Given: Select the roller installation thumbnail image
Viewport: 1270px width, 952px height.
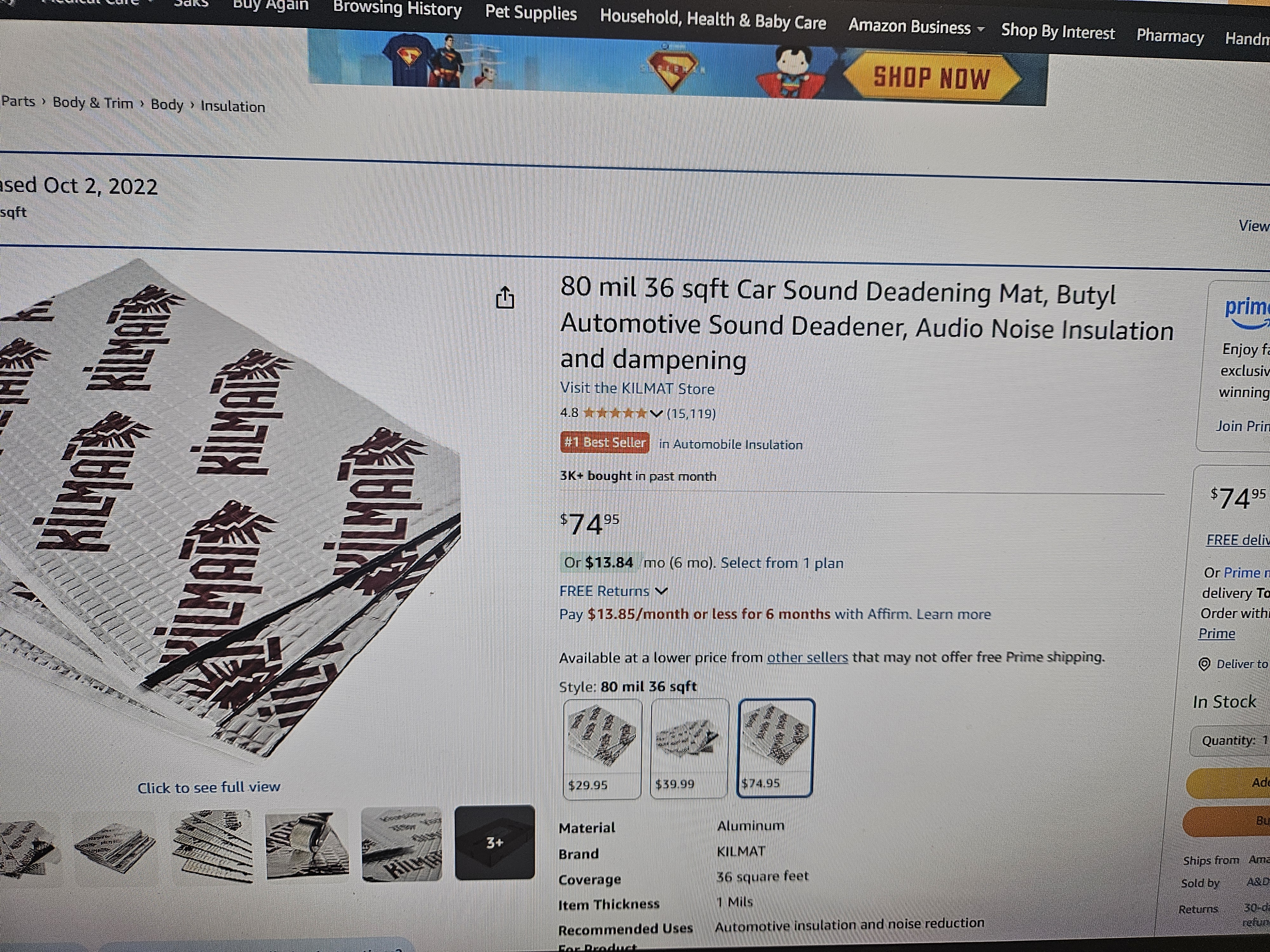Looking at the screenshot, I should point(307,845).
